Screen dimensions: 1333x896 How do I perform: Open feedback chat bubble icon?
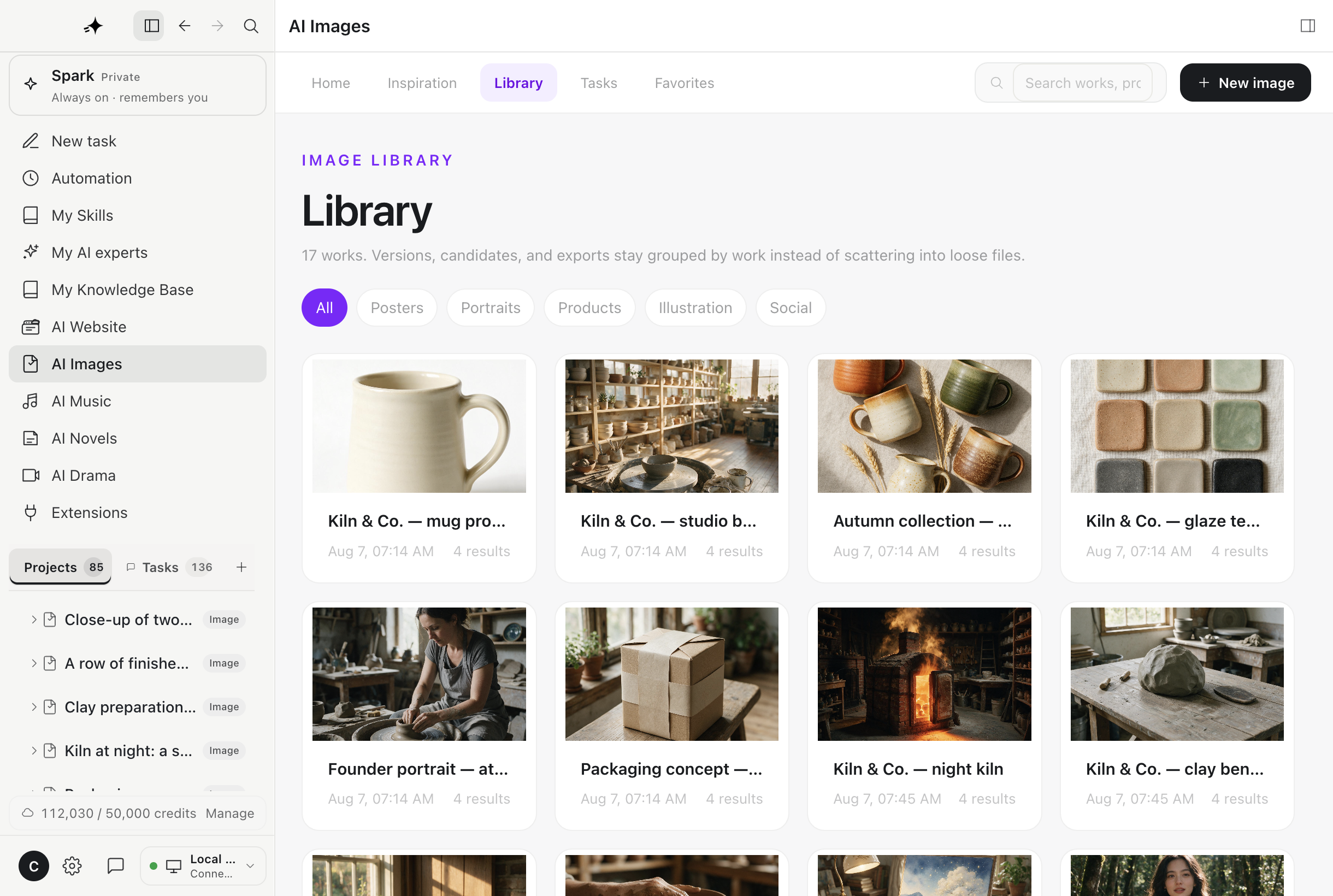pos(115,866)
